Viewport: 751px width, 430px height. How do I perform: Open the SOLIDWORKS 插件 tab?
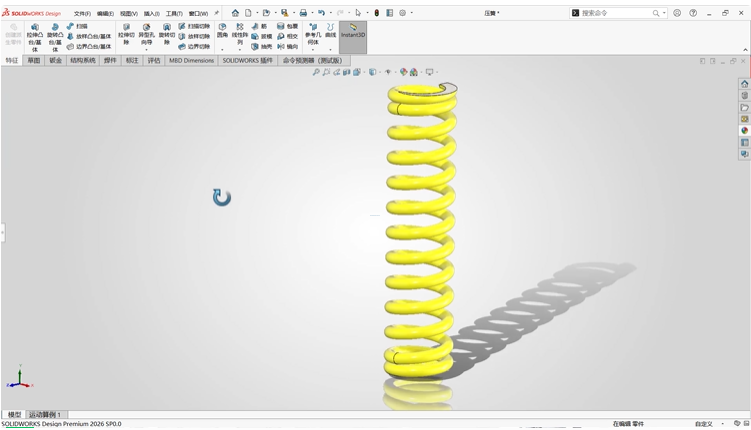click(x=247, y=60)
